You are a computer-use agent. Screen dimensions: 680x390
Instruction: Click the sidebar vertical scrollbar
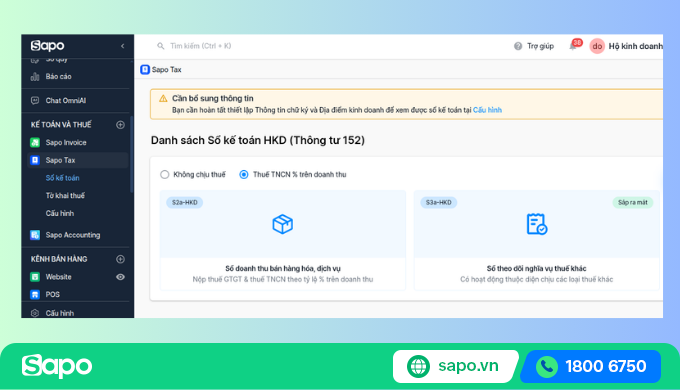[131, 154]
